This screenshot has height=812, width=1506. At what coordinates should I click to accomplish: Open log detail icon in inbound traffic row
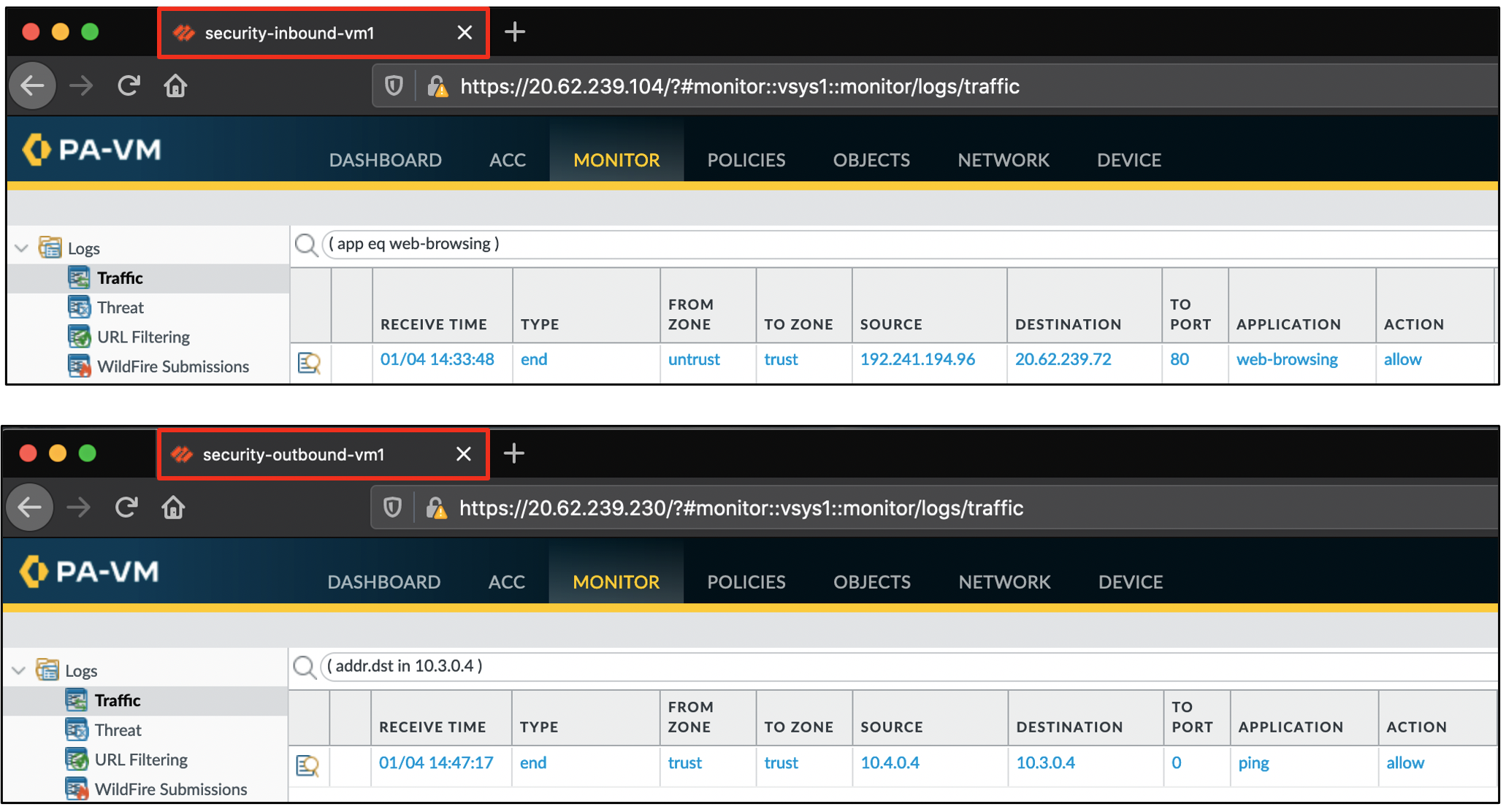[x=309, y=362]
